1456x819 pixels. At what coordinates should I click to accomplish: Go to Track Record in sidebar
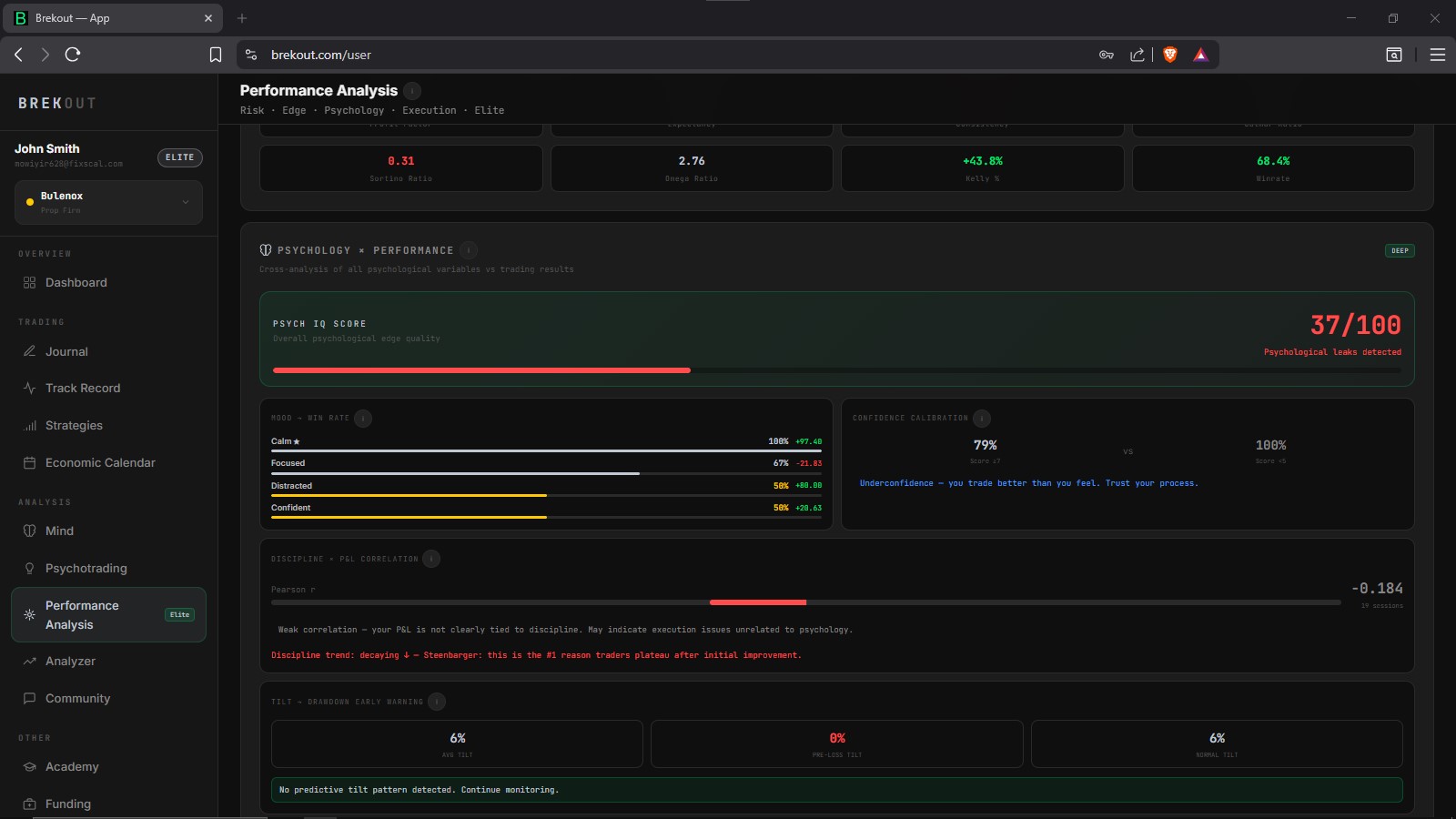tap(108, 388)
